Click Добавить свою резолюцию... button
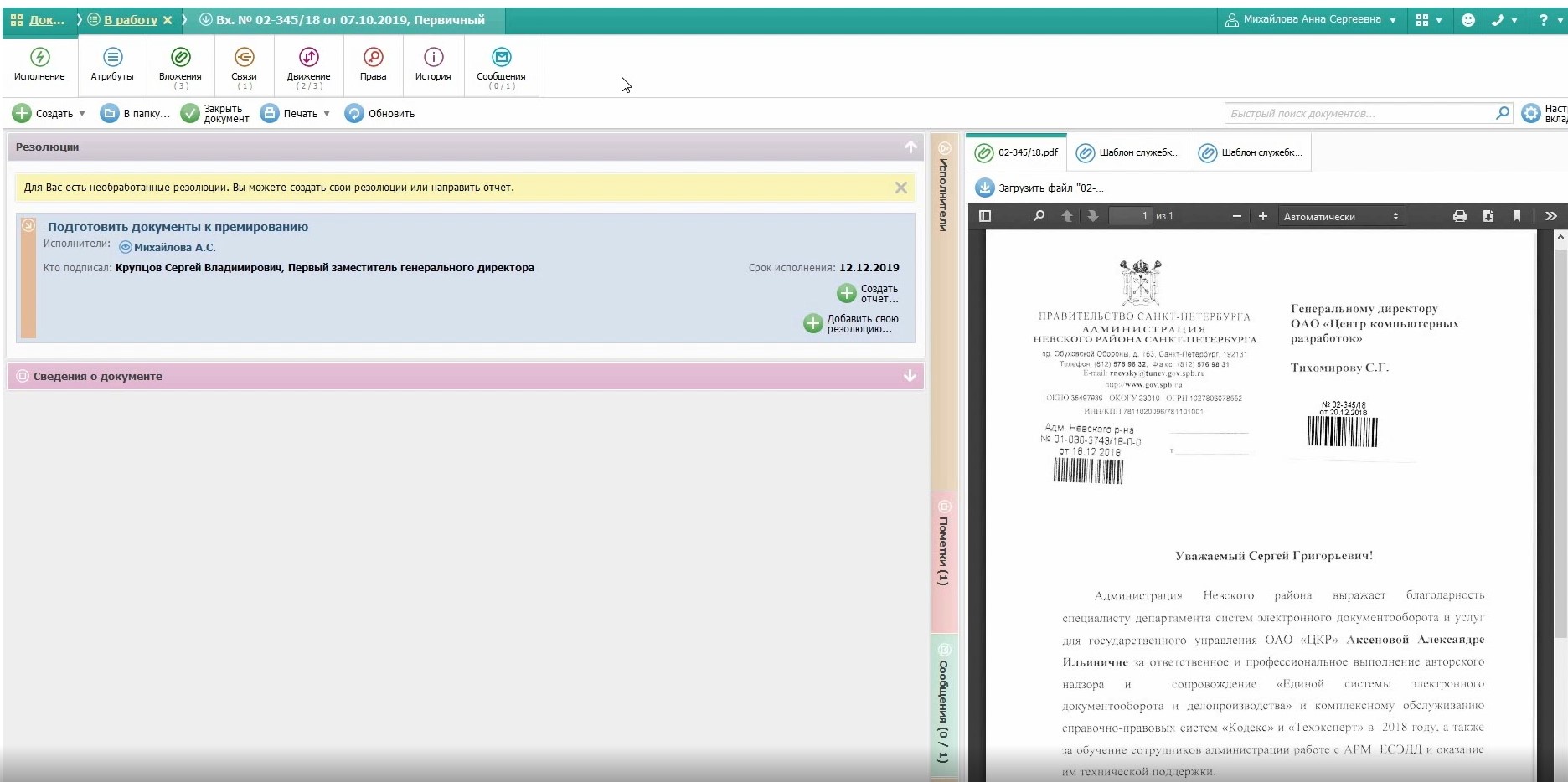Image resolution: width=1568 pixels, height=782 pixels. 851,323
